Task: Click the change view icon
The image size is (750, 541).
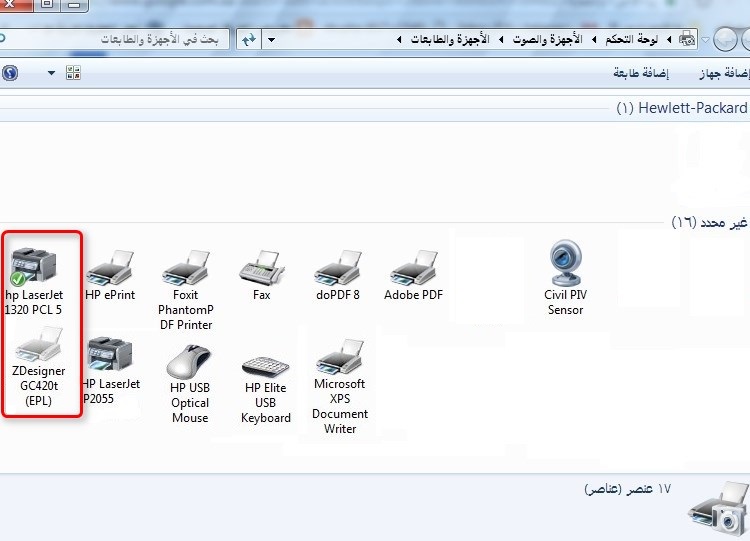Action: click(x=73, y=73)
